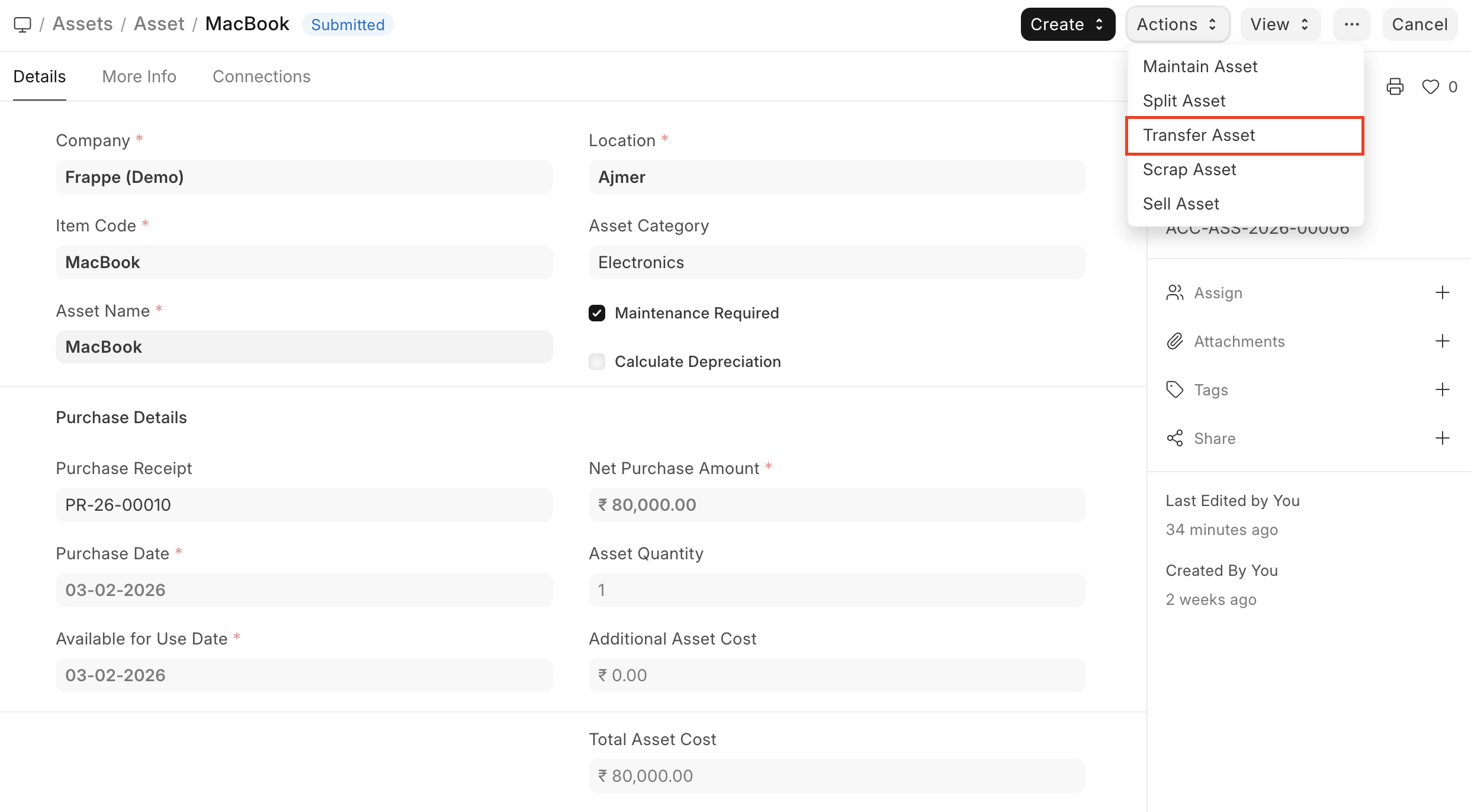
Task: Click the desktop home icon in breadcrumb
Action: point(23,24)
